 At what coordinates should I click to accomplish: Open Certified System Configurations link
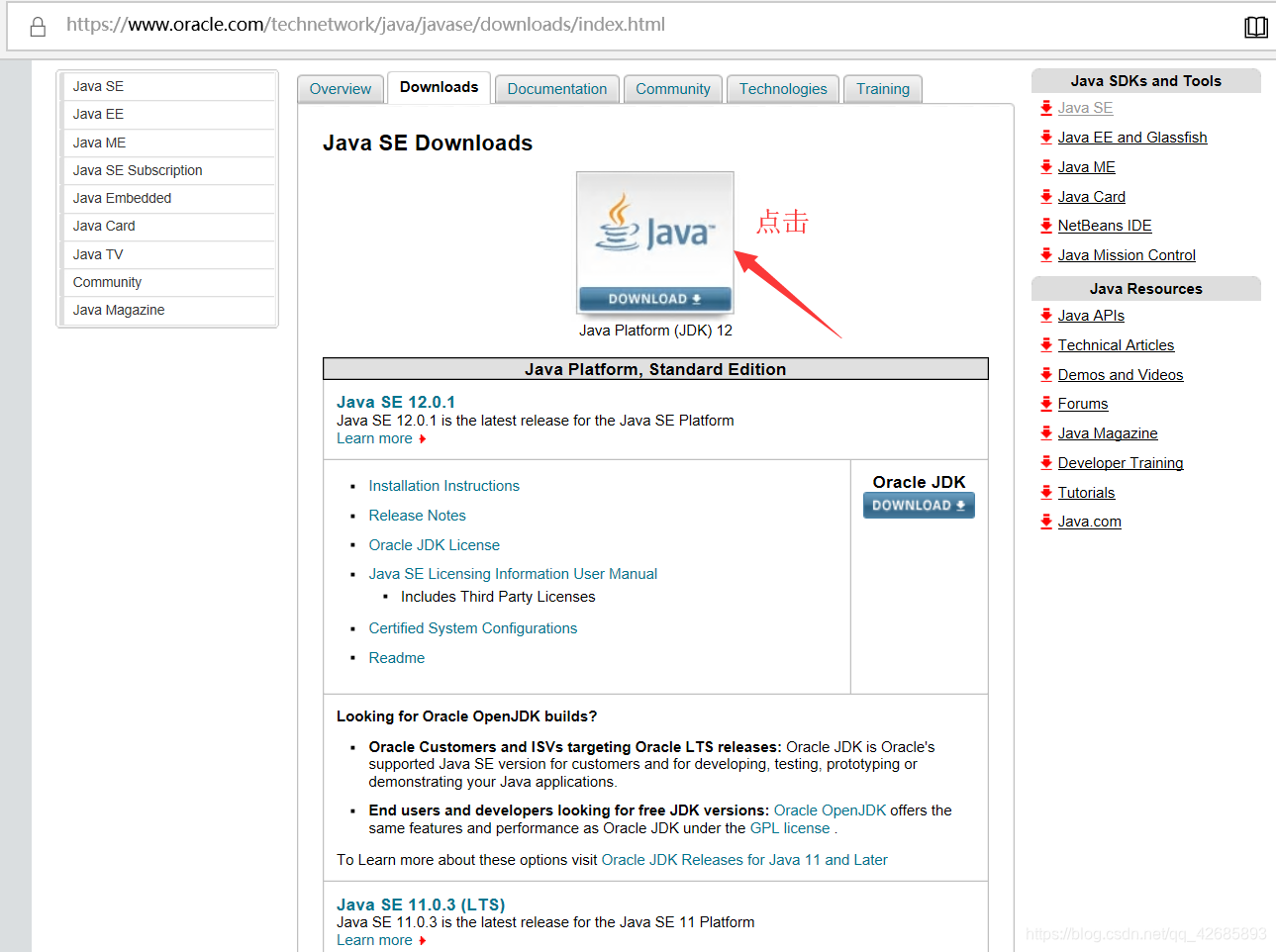coord(472,628)
